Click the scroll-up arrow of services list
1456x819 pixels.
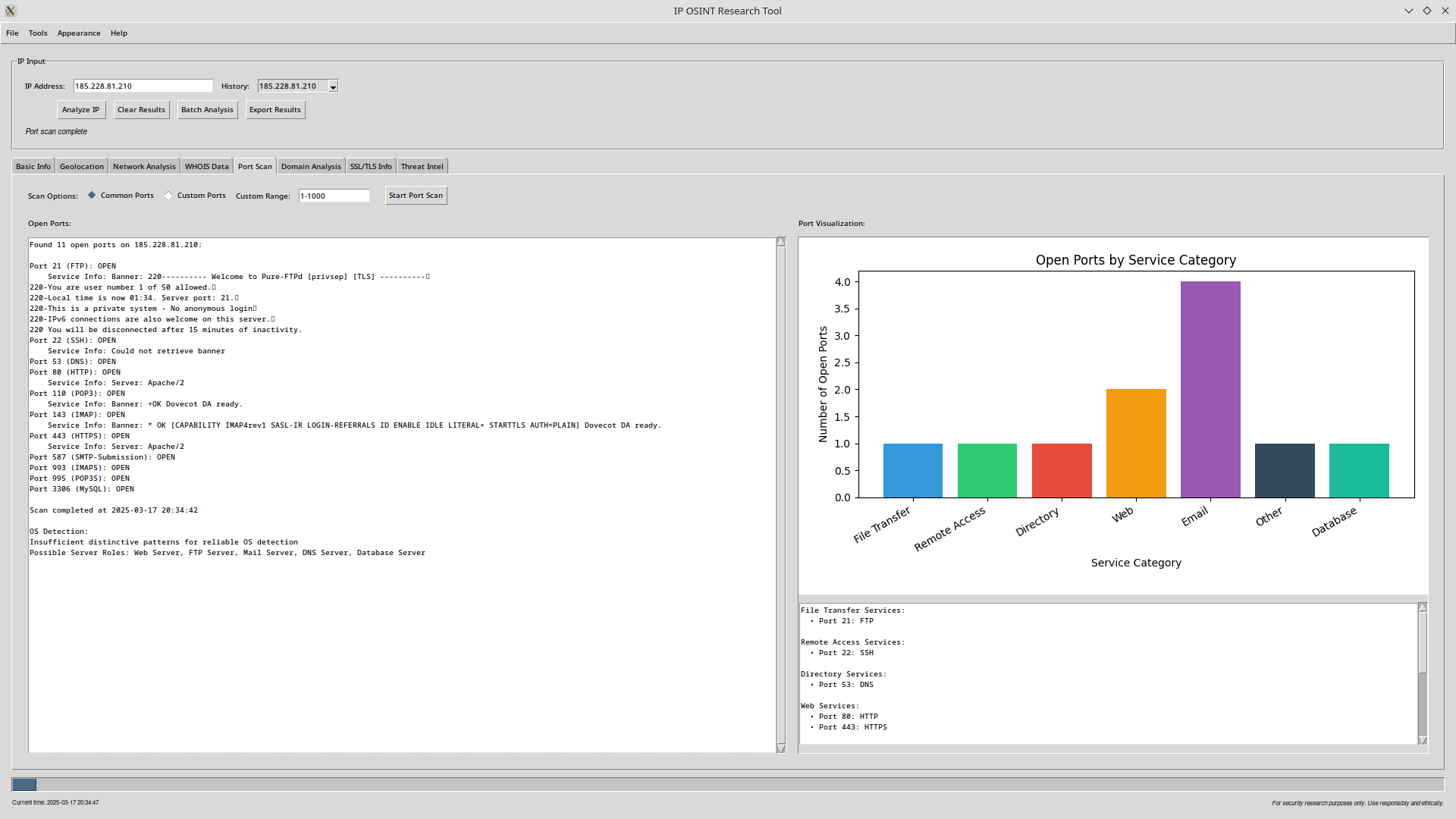[x=1423, y=607]
